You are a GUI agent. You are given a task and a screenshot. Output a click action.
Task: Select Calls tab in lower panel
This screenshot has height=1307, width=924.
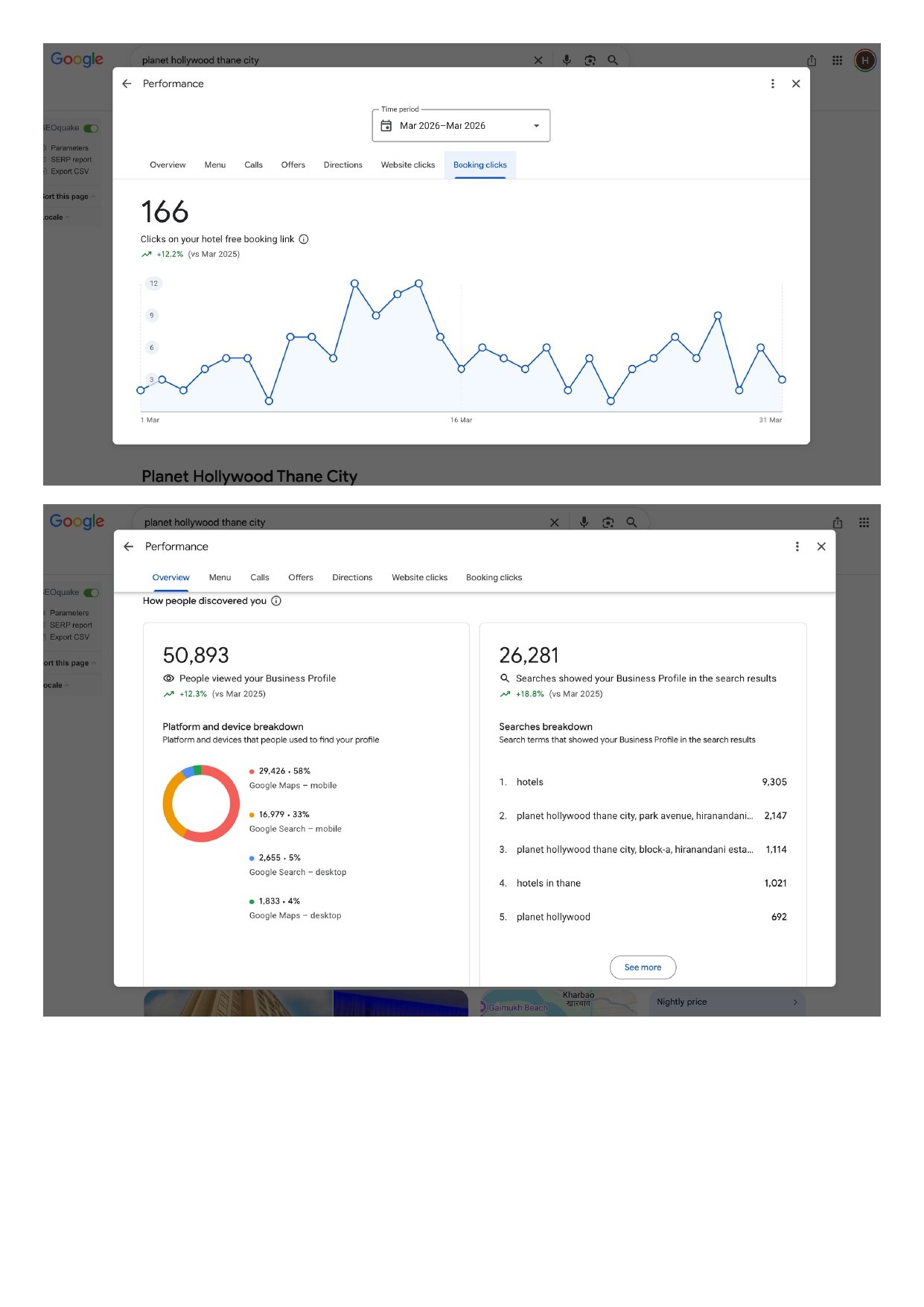[x=260, y=577]
